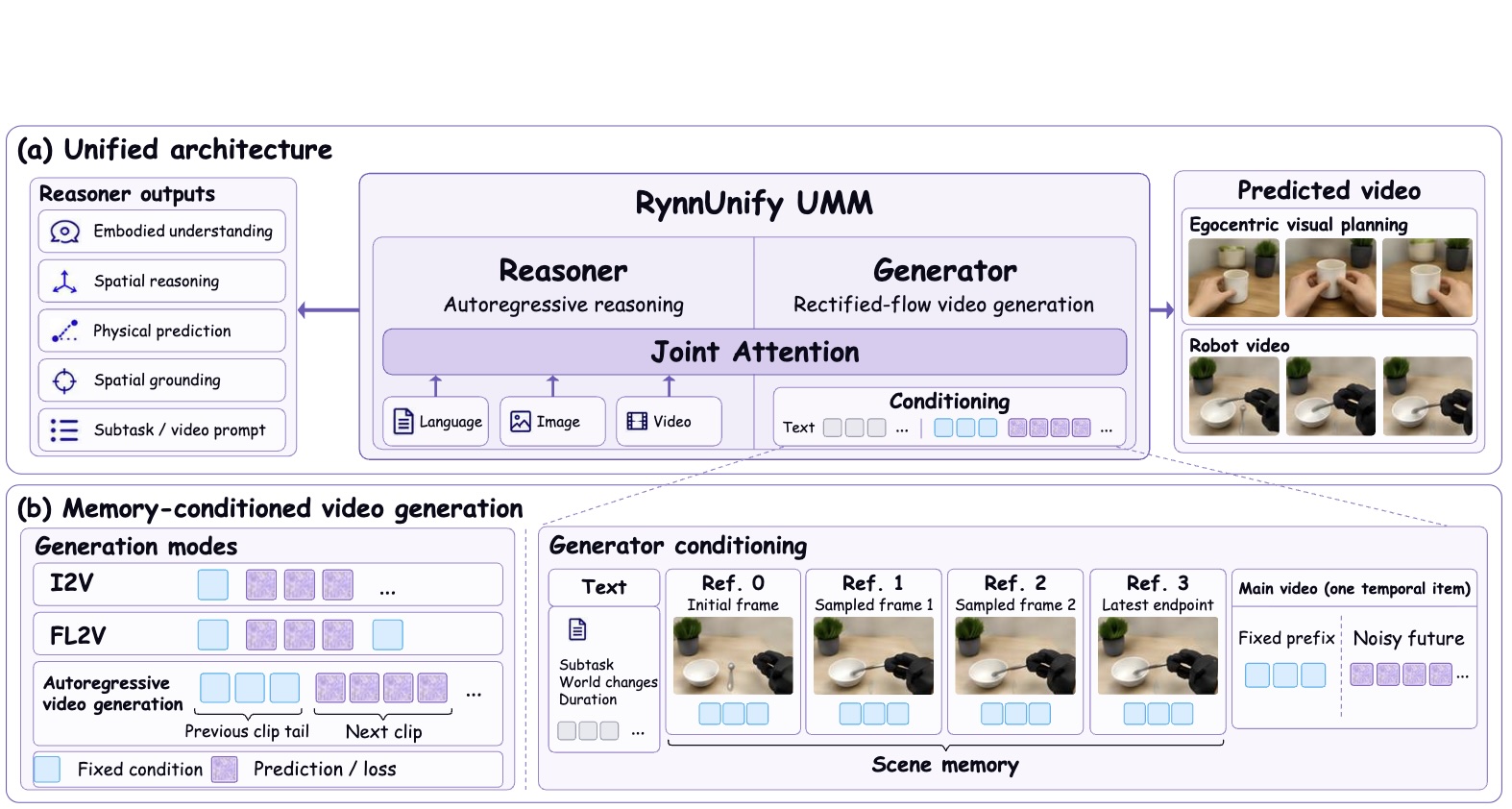
Task: Click the Autoregressive video generation label
Action: pos(113,694)
